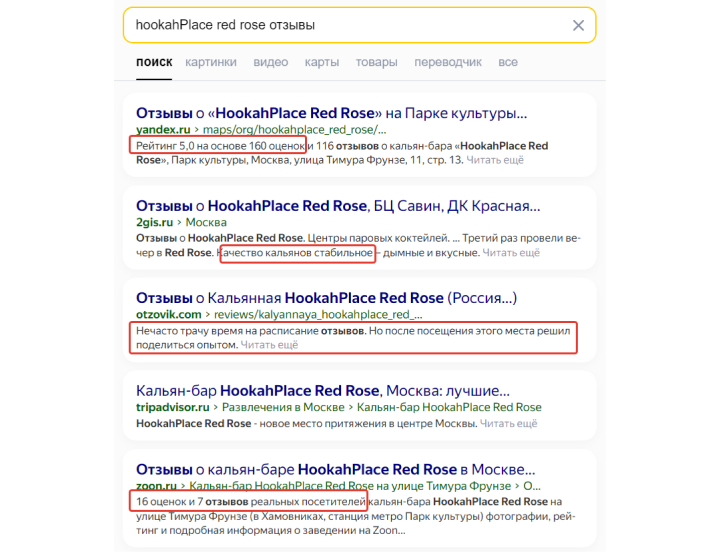The image size is (720, 552).
Task: Follow the otzovik.com domain link
Action: coord(169,315)
